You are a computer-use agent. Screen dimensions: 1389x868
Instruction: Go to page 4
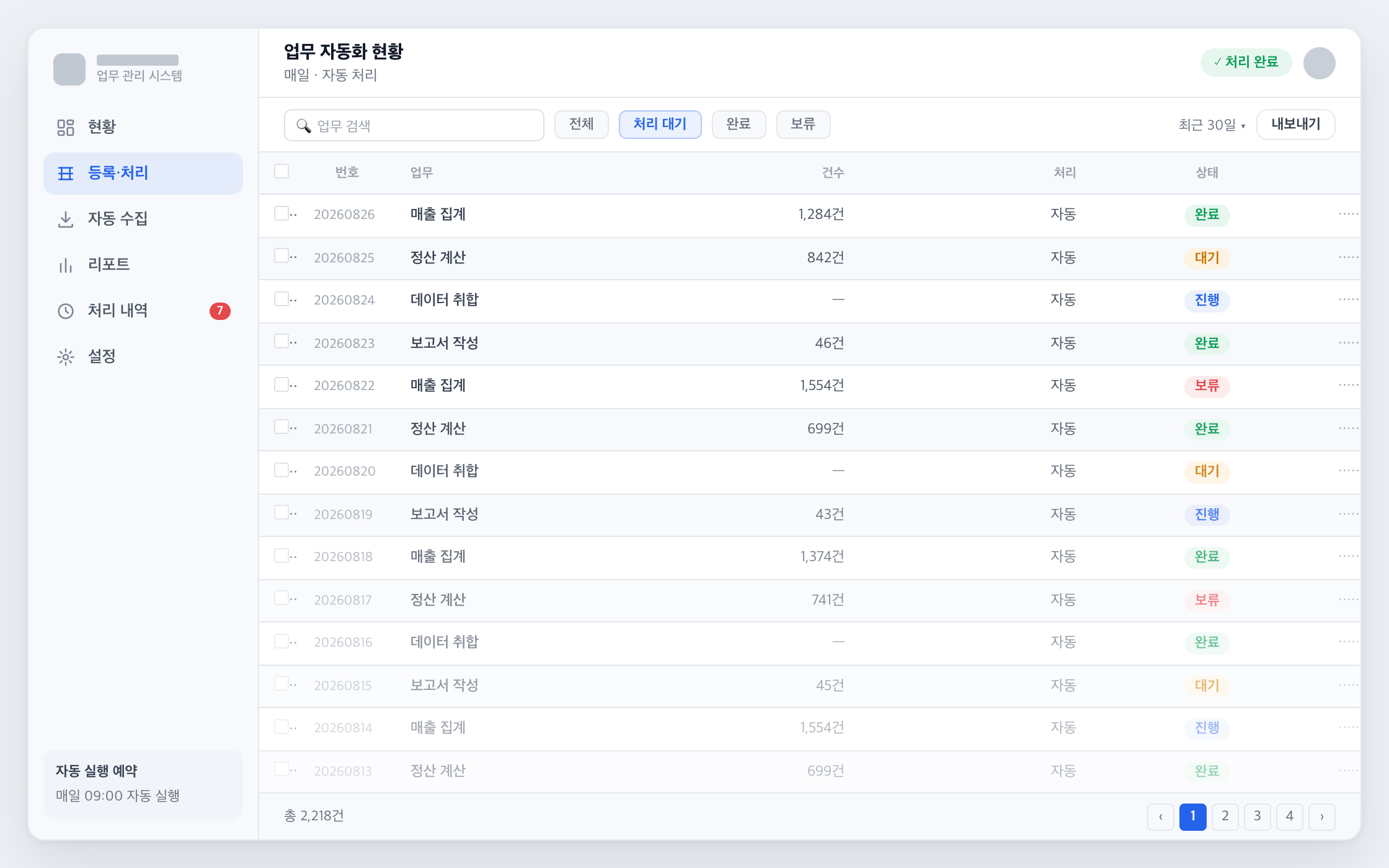pyautogui.click(x=1290, y=817)
